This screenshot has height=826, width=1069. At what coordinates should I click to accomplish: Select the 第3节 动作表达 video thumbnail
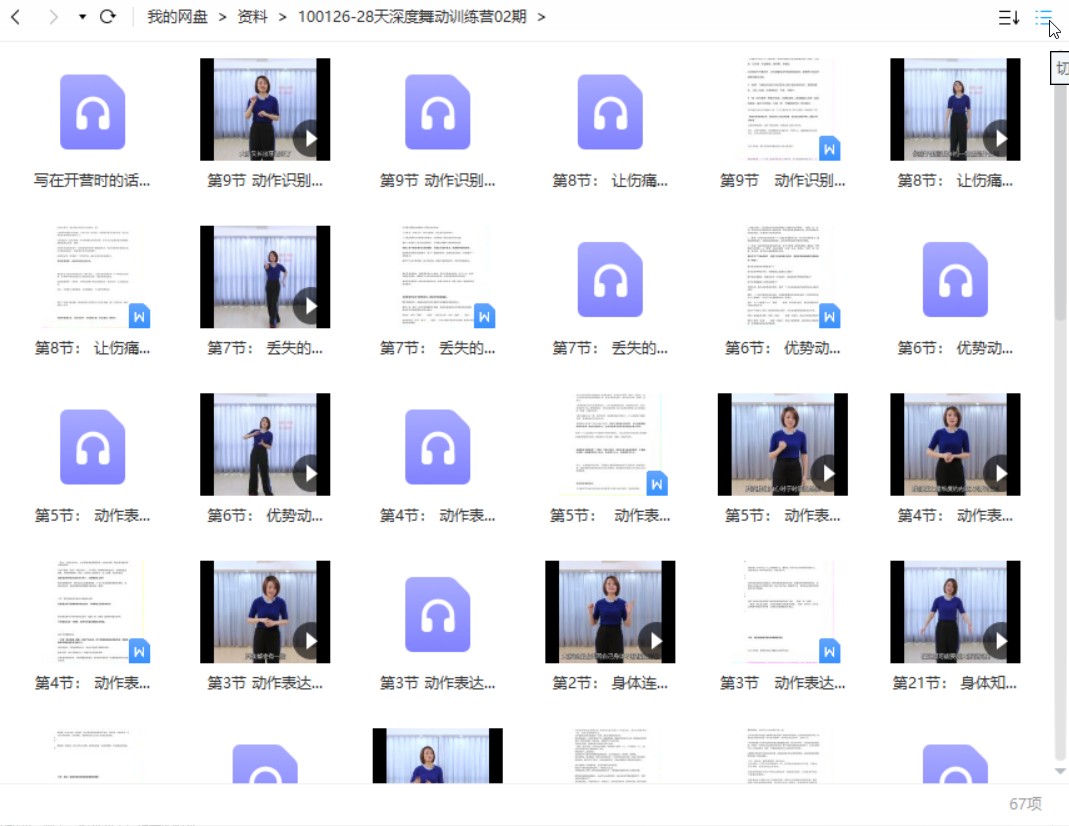point(265,613)
